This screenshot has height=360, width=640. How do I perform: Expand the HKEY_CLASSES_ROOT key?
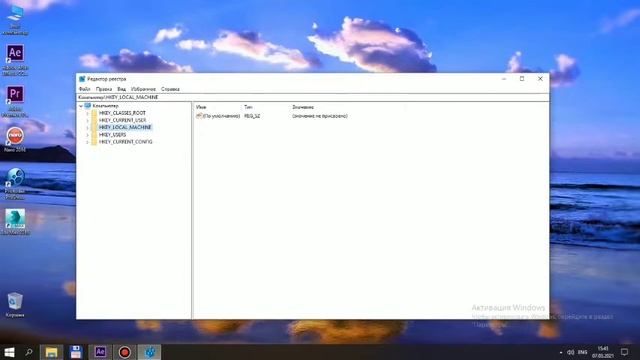tap(87, 113)
